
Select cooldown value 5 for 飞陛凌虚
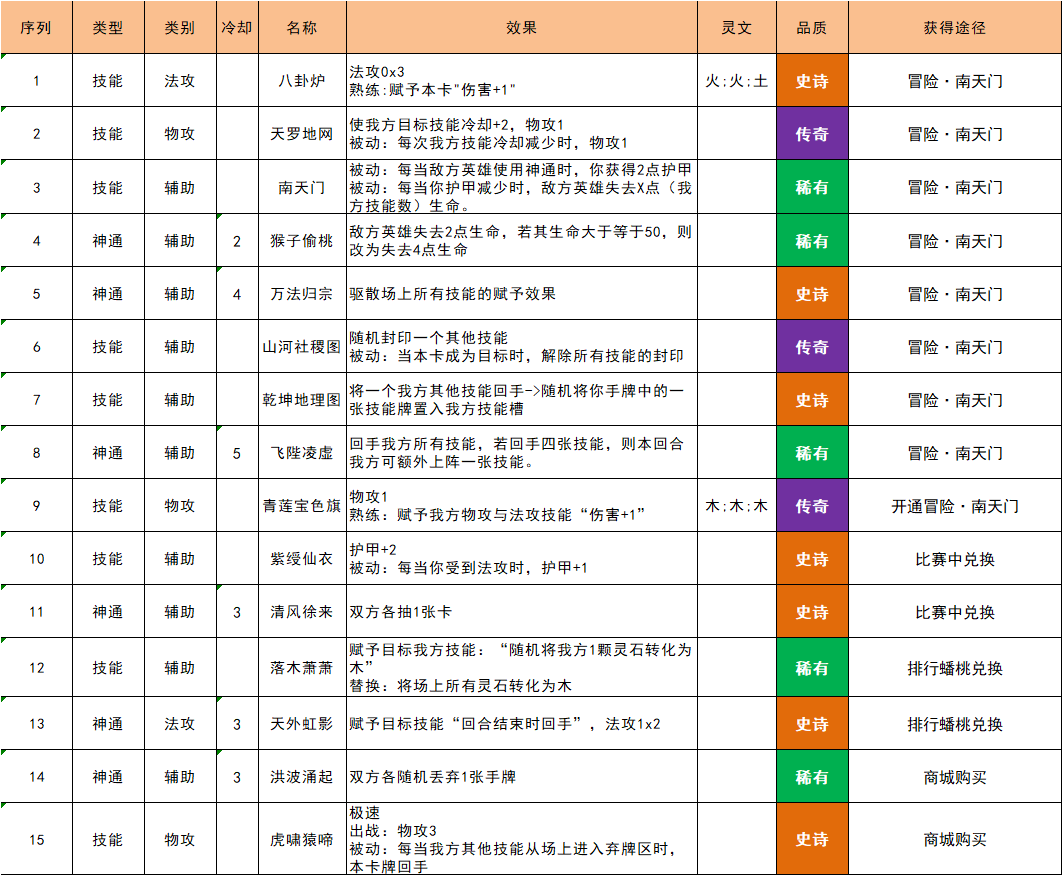pos(237,452)
